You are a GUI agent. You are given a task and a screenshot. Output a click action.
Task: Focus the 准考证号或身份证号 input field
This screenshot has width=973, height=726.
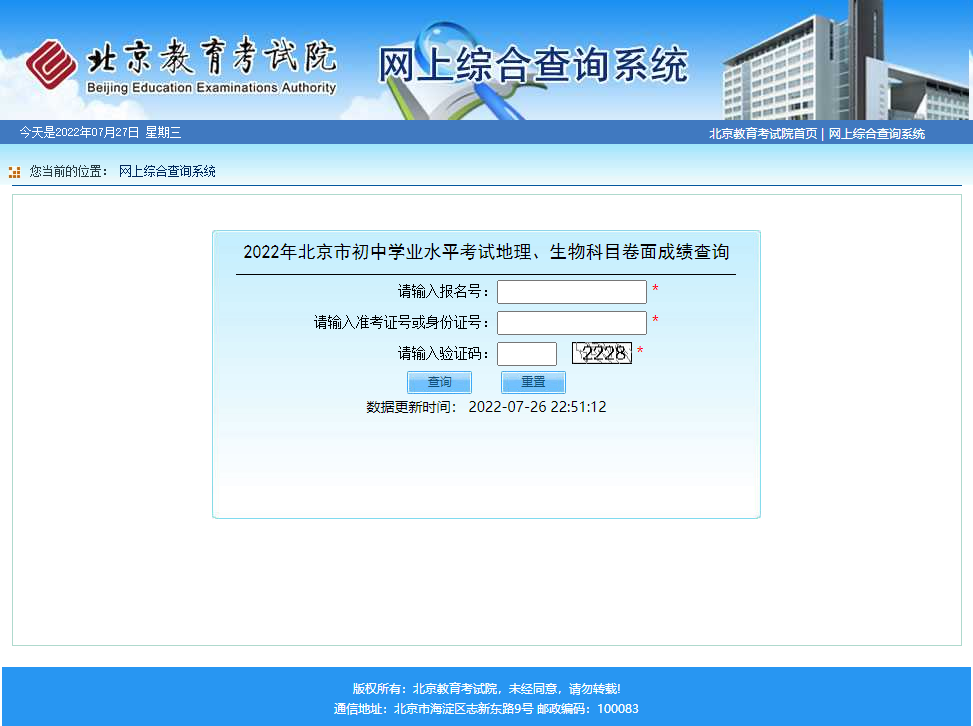[x=571, y=323]
